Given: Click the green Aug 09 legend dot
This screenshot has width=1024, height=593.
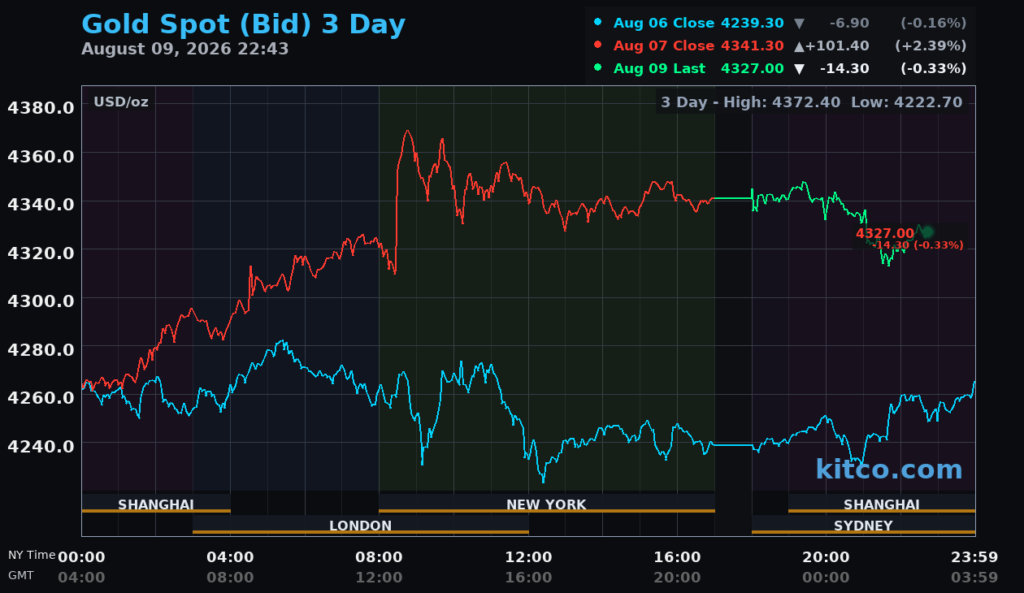Looking at the screenshot, I should tap(598, 67).
